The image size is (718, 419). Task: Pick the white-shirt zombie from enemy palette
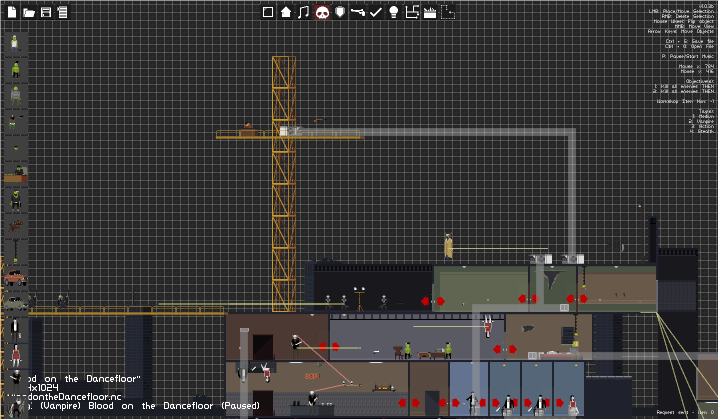click(x=15, y=43)
